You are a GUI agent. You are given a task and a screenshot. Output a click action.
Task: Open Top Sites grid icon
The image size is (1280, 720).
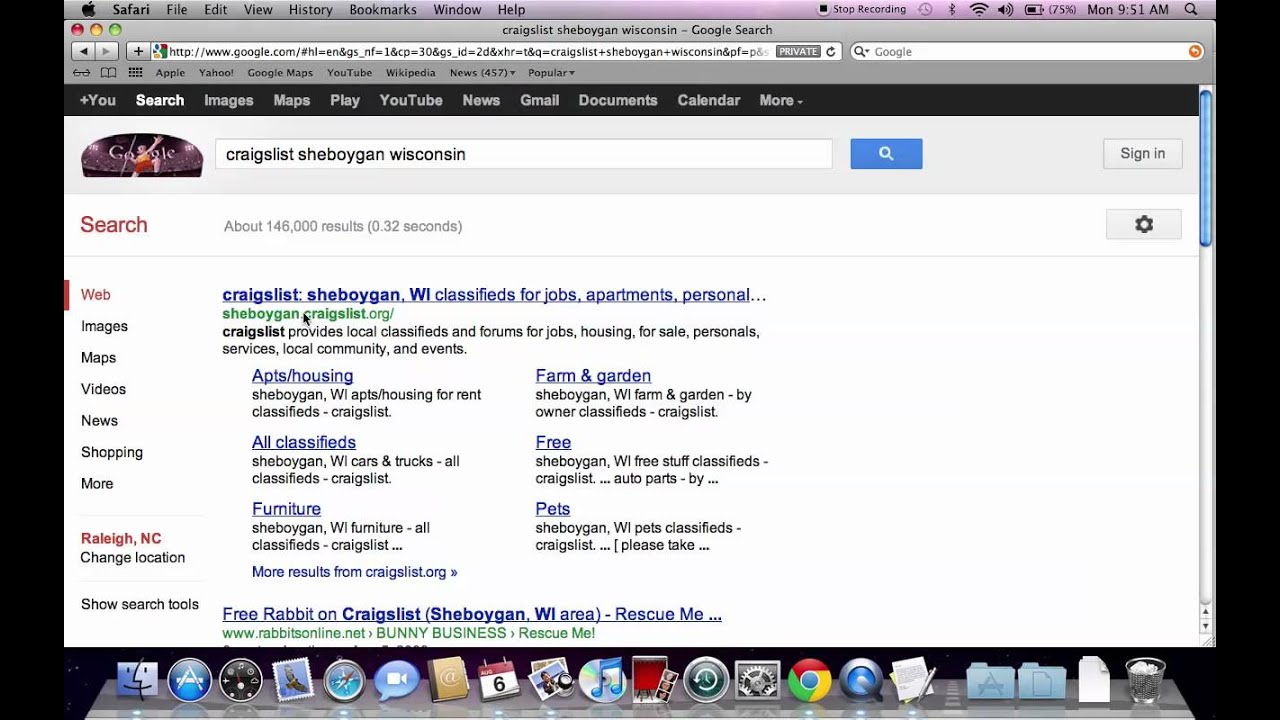[x=135, y=73]
